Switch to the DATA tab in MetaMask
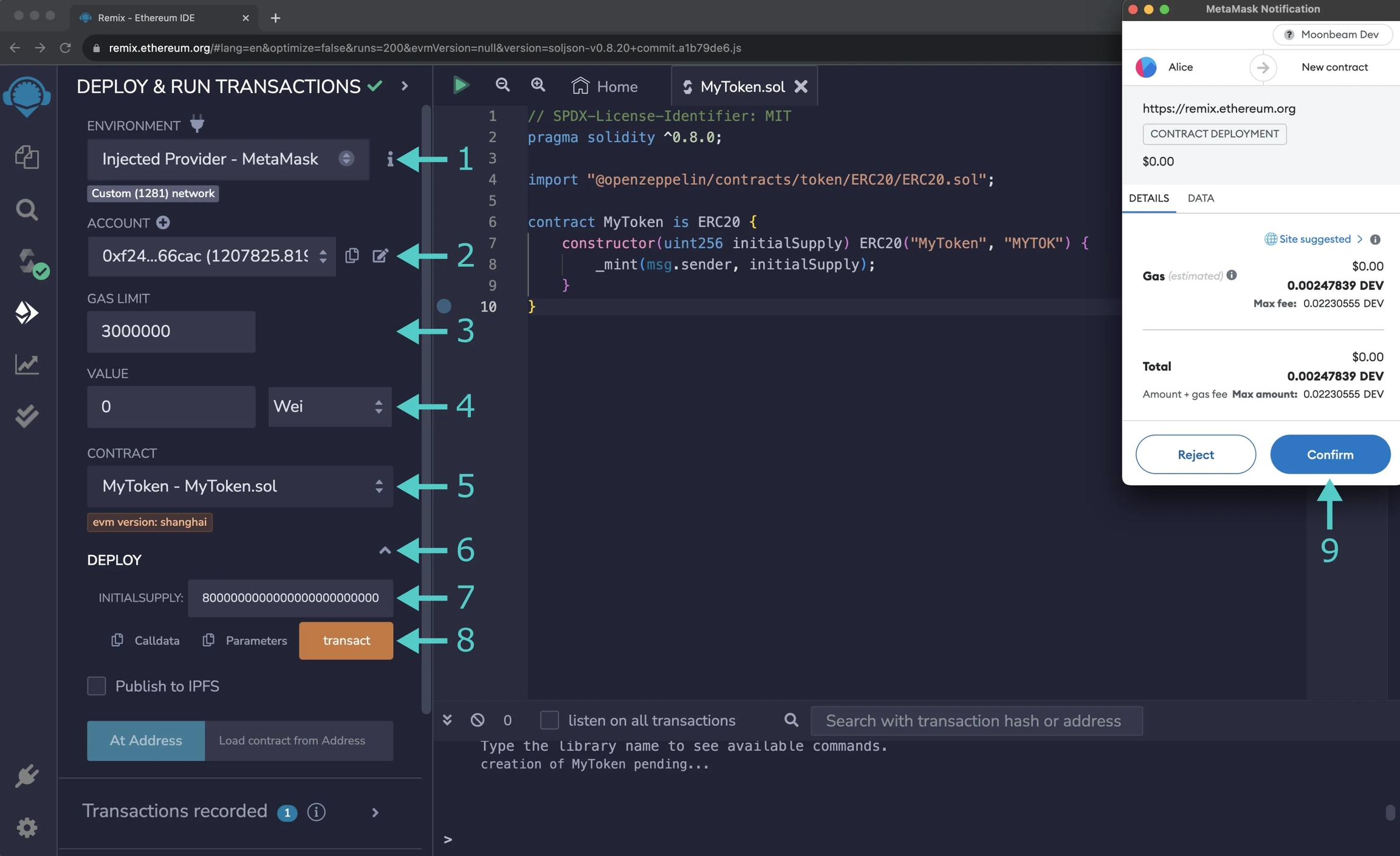The height and width of the screenshot is (856, 1400). [x=1201, y=198]
